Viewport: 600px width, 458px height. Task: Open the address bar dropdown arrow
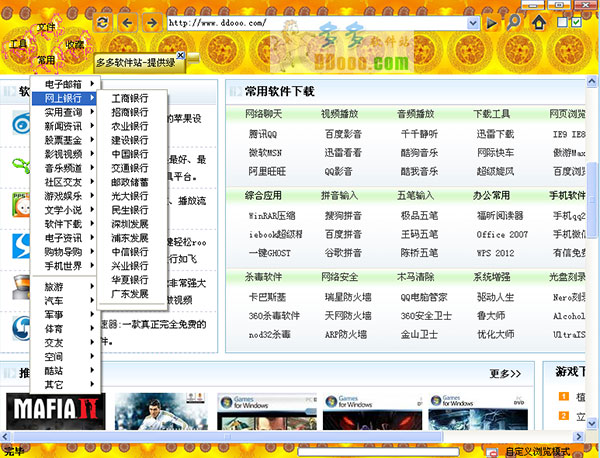tap(473, 23)
